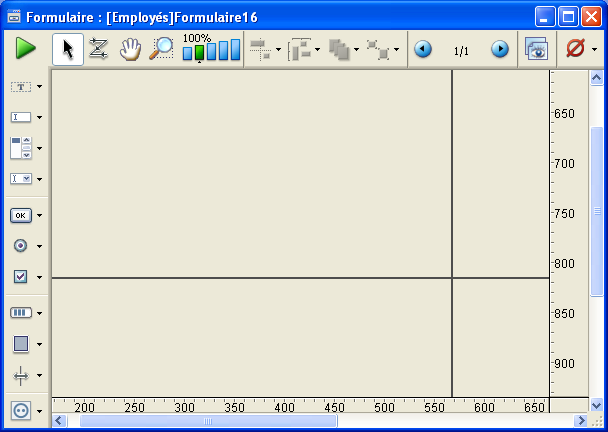Activate the entry order tool

coord(98,49)
